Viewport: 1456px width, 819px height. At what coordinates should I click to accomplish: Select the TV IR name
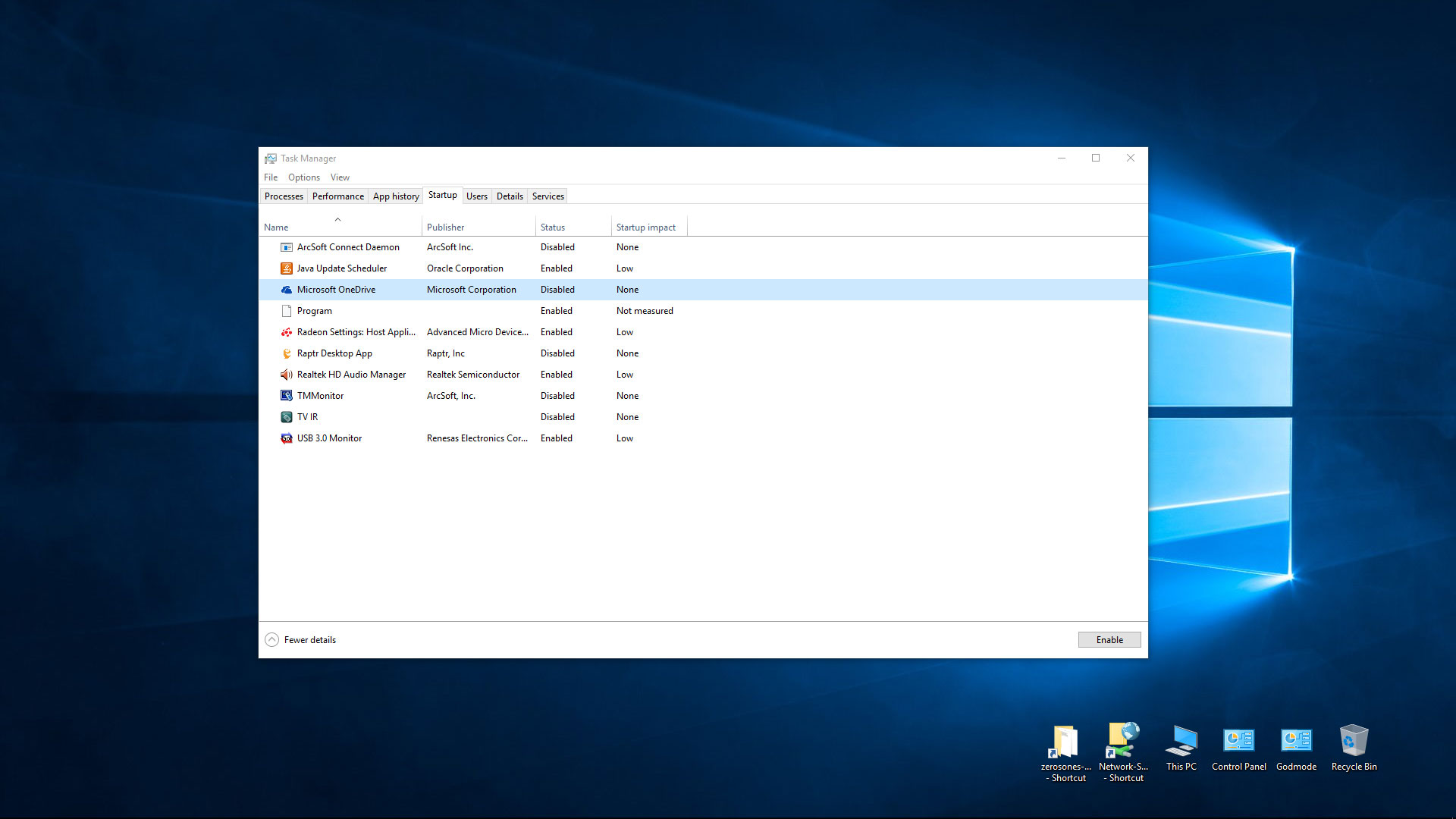[x=307, y=417]
